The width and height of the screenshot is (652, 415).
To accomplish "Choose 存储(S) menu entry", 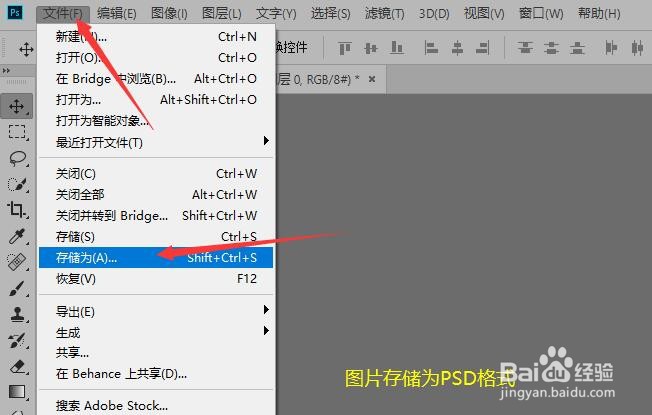I will coord(156,237).
